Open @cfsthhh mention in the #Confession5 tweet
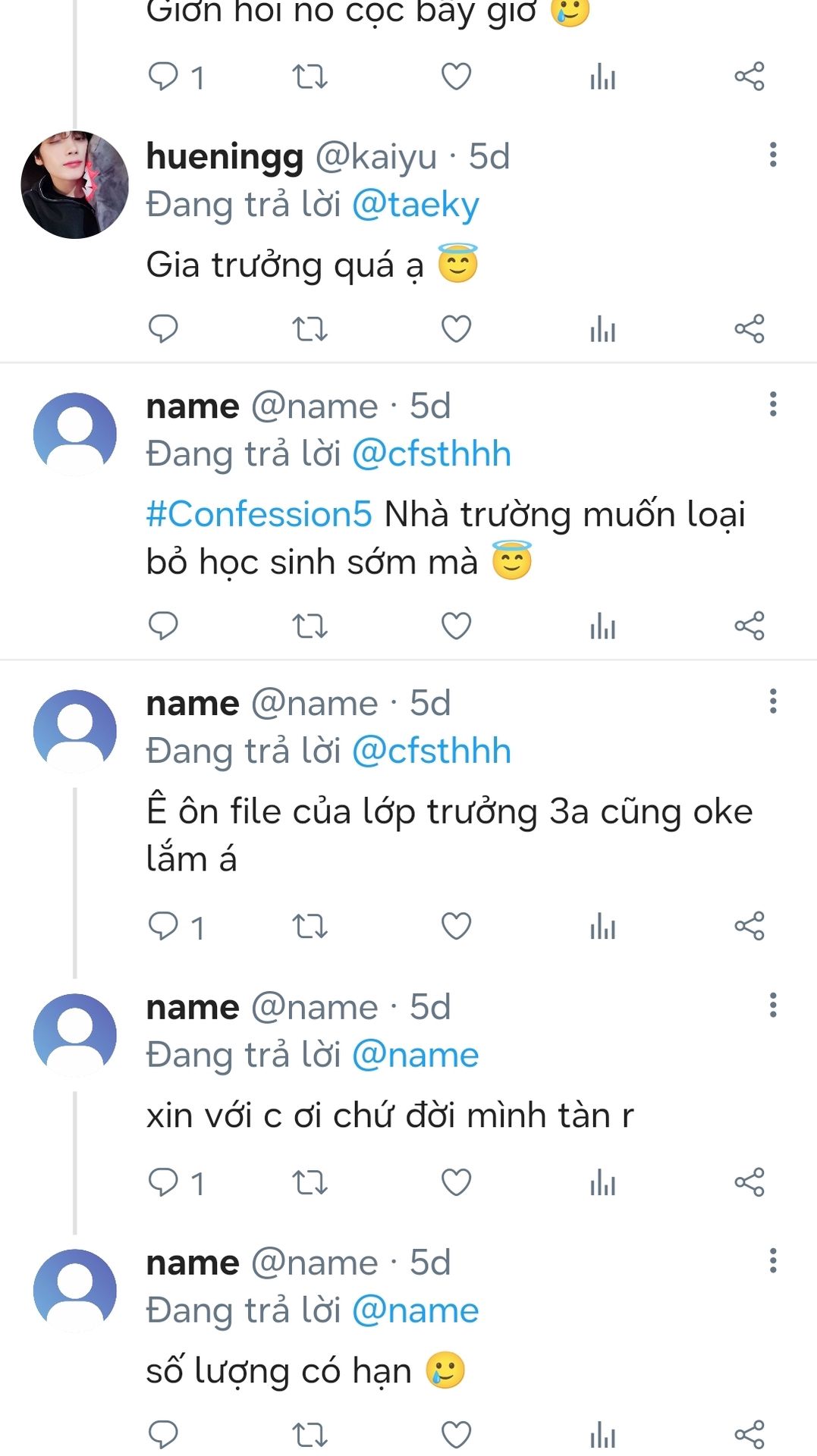 pos(431,454)
